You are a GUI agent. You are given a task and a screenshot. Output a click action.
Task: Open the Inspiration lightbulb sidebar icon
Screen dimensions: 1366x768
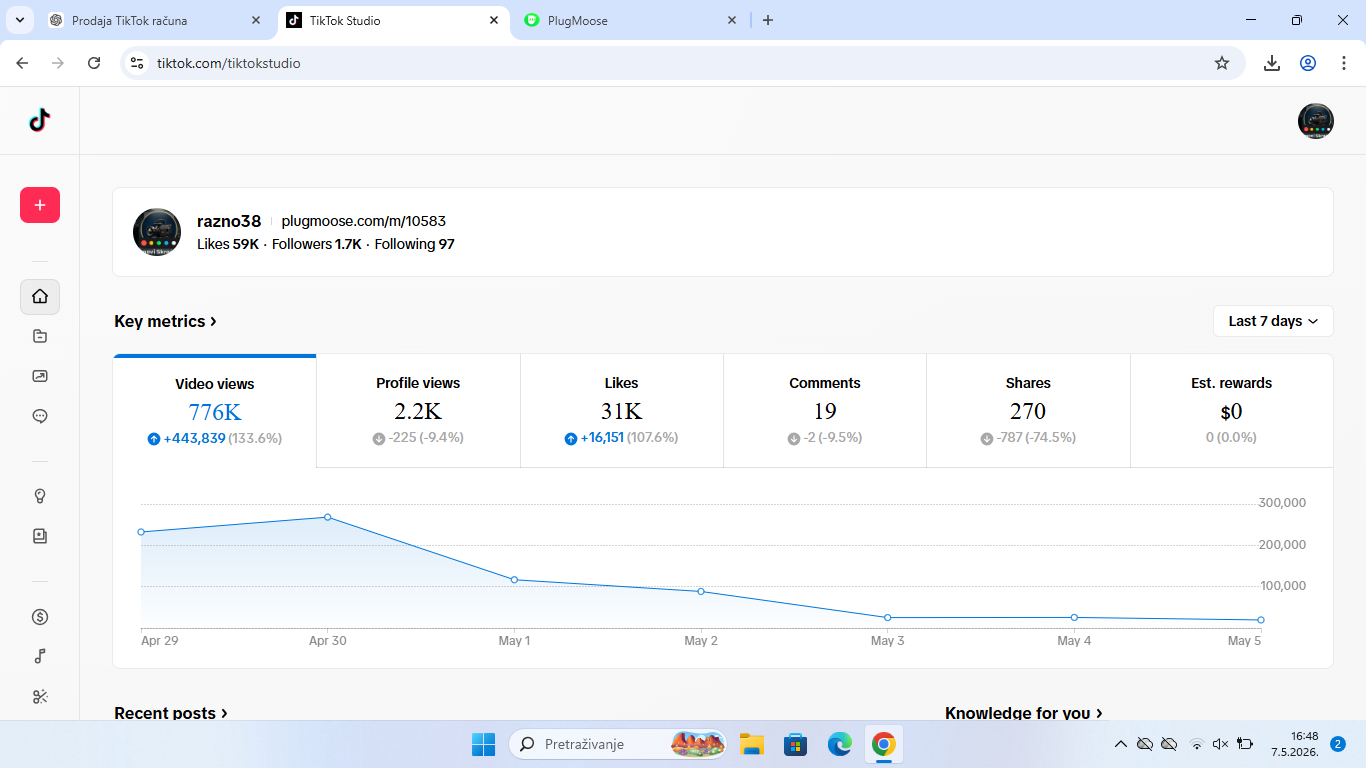tap(40, 496)
